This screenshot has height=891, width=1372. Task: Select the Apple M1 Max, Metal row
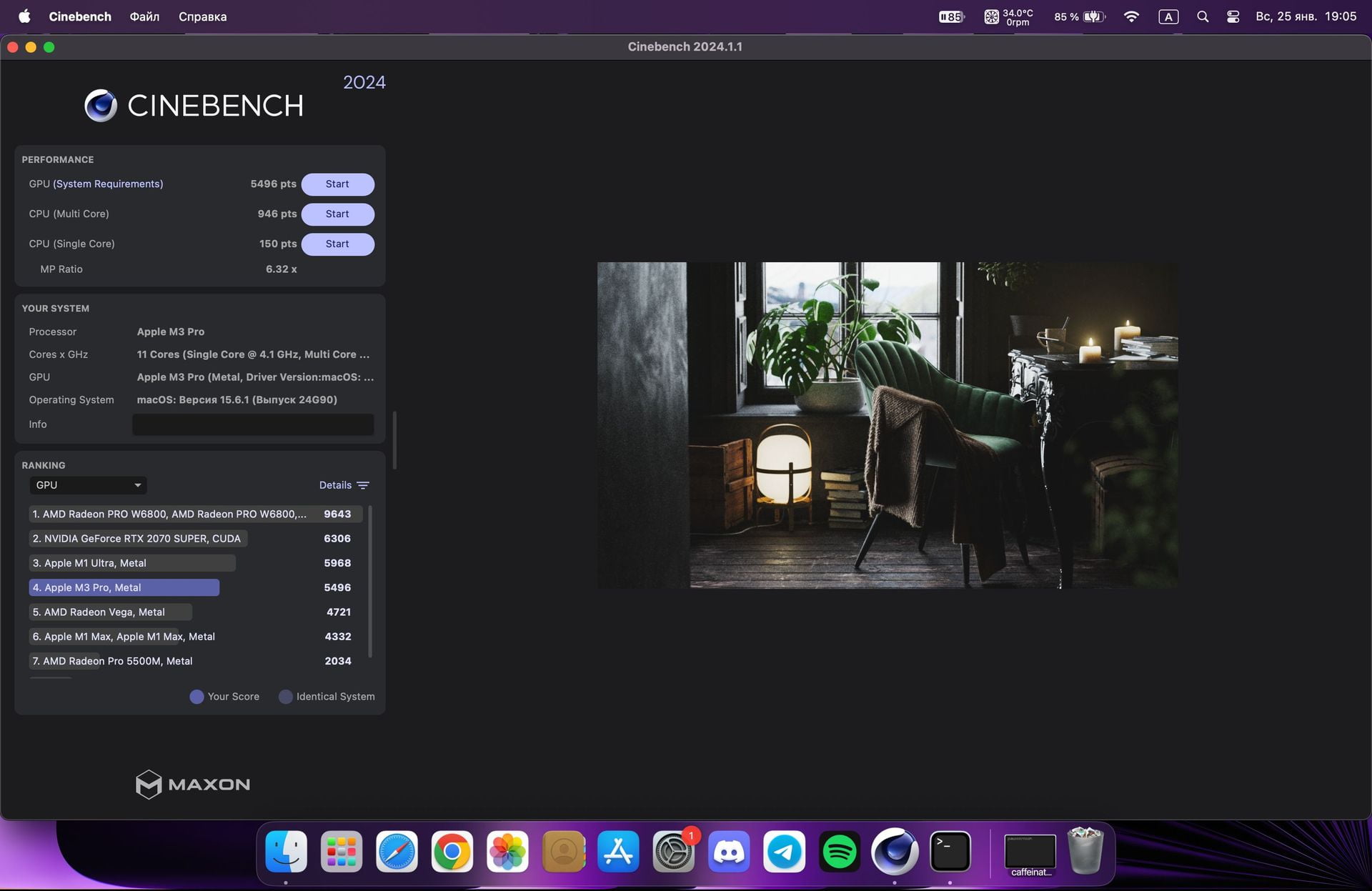click(196, 637)
